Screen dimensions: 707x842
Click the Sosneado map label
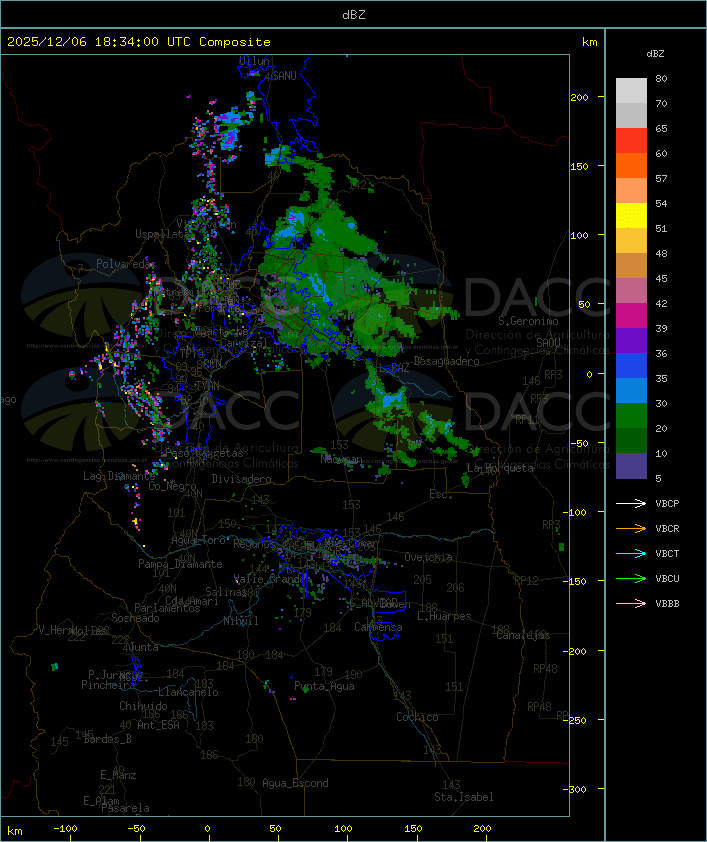coord(135,618)
